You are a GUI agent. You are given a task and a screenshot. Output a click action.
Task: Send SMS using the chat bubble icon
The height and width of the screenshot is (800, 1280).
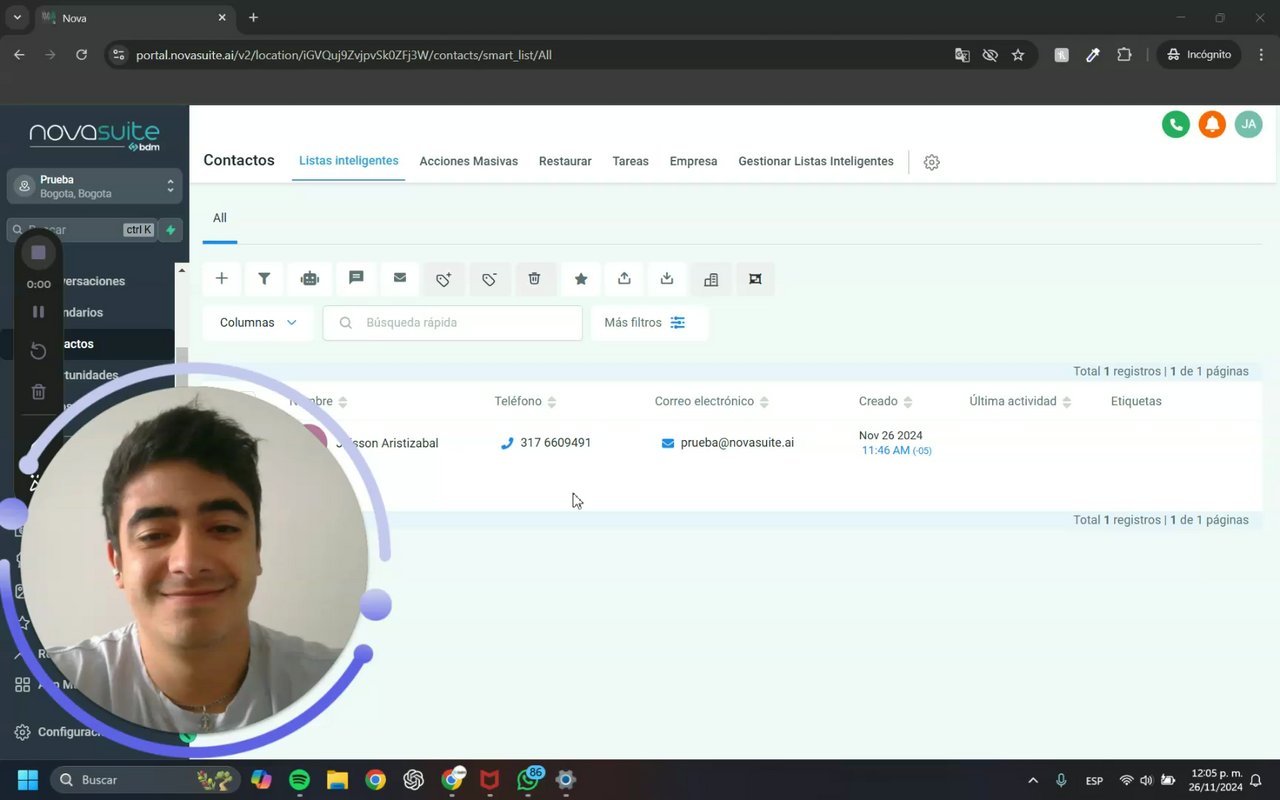point(356,279)
